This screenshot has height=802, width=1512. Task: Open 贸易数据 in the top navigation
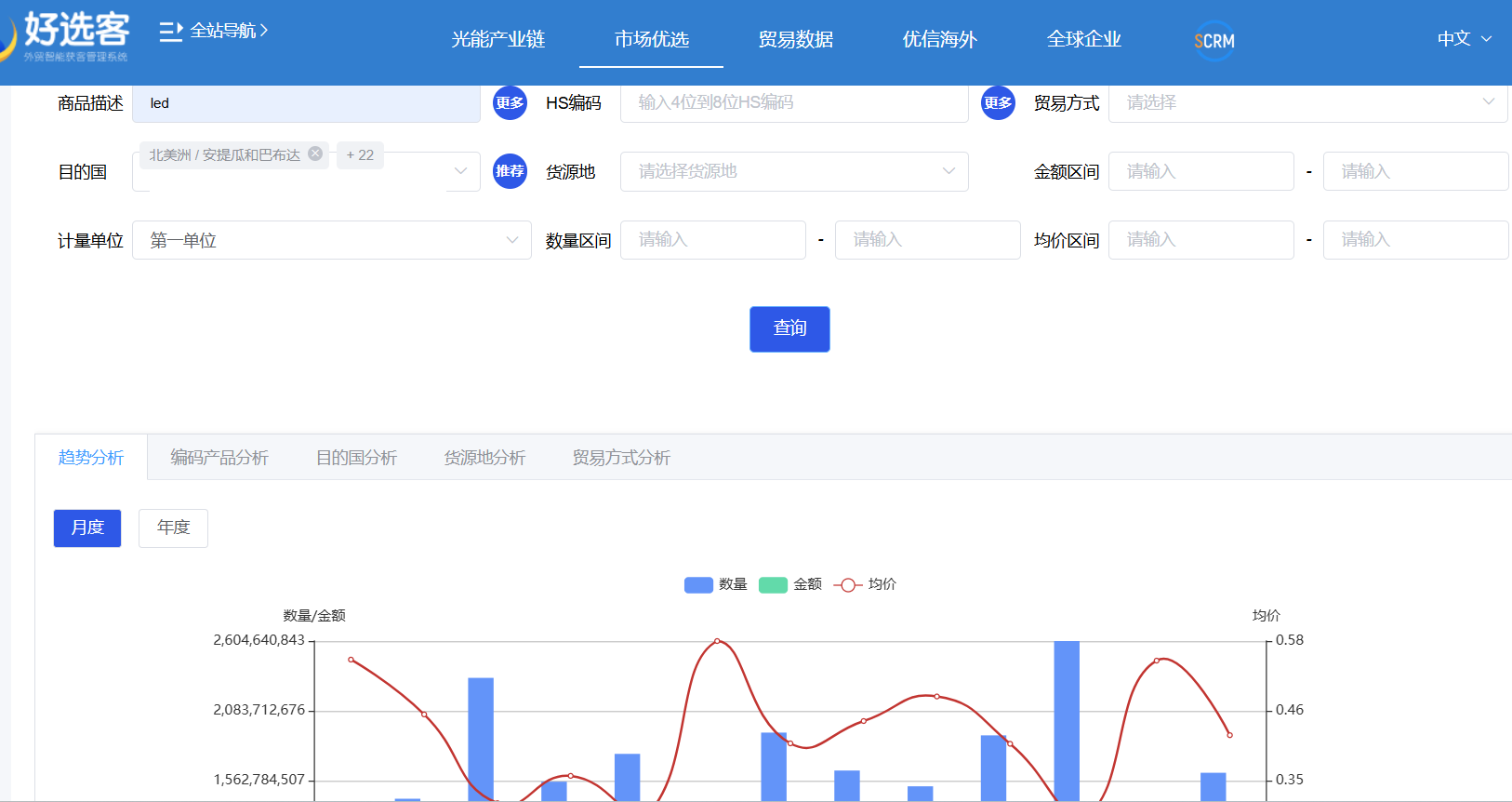[795, 40]
